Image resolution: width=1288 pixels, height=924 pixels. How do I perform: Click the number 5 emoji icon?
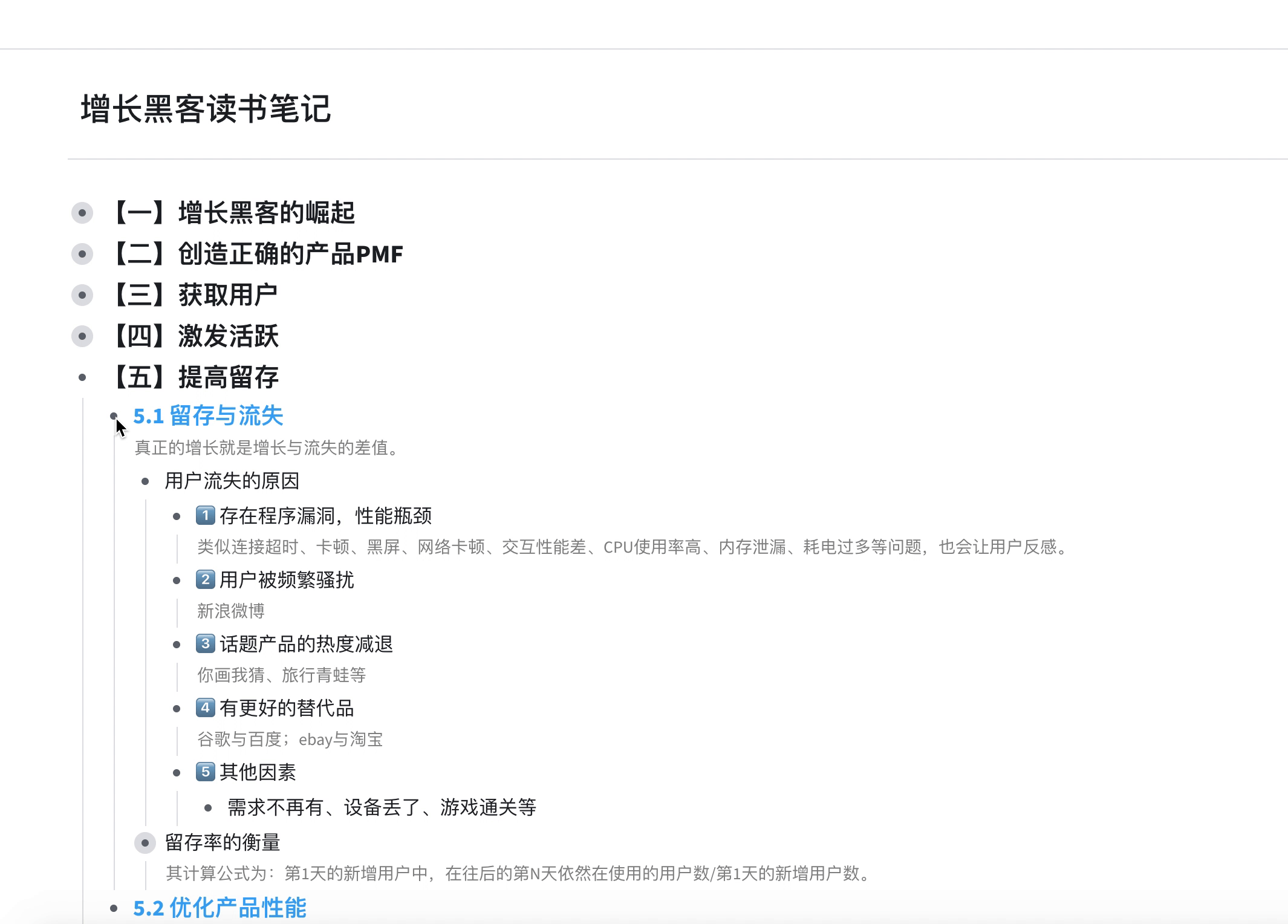206,772
